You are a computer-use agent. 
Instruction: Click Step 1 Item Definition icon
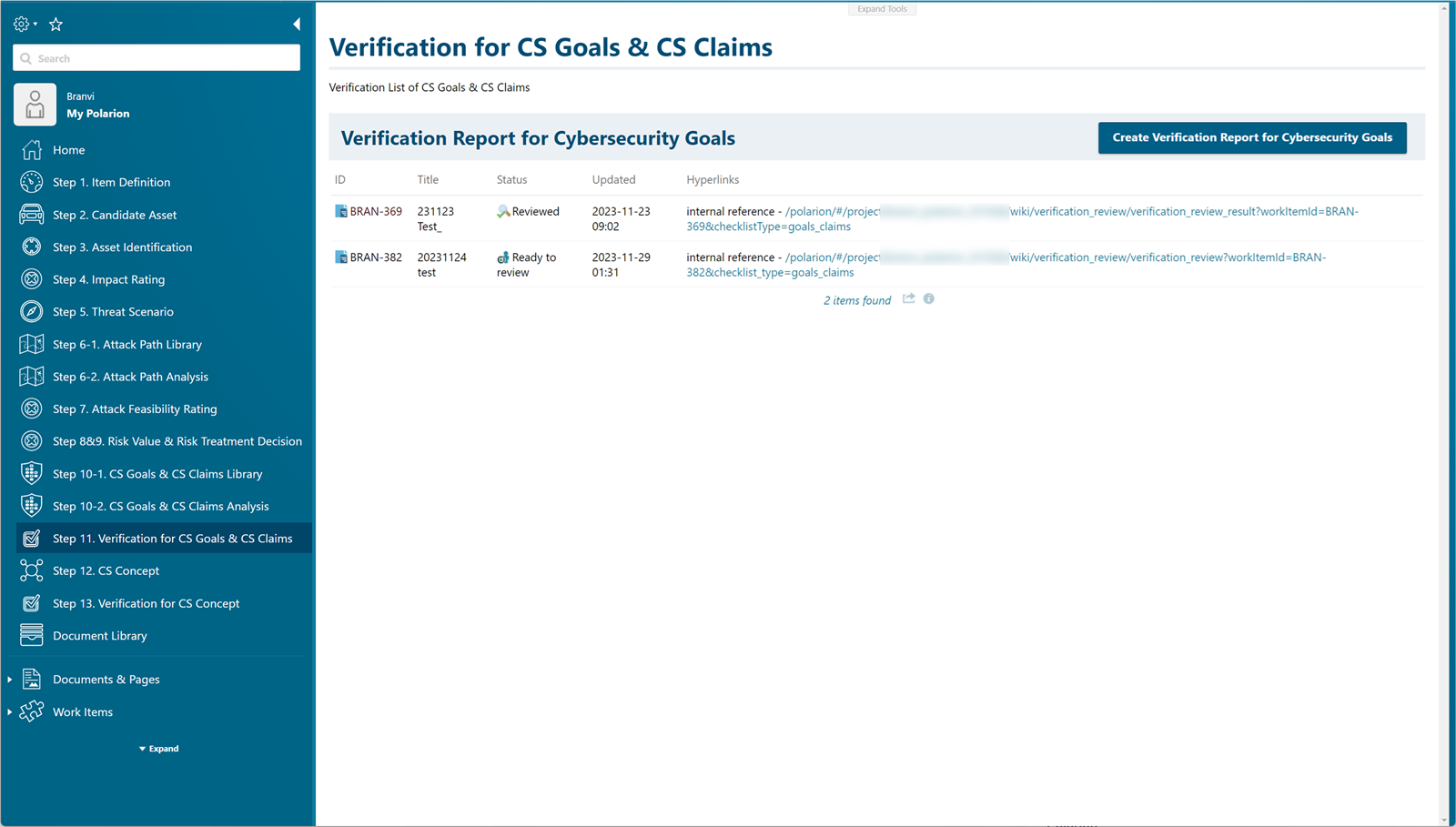coord(32,182)
